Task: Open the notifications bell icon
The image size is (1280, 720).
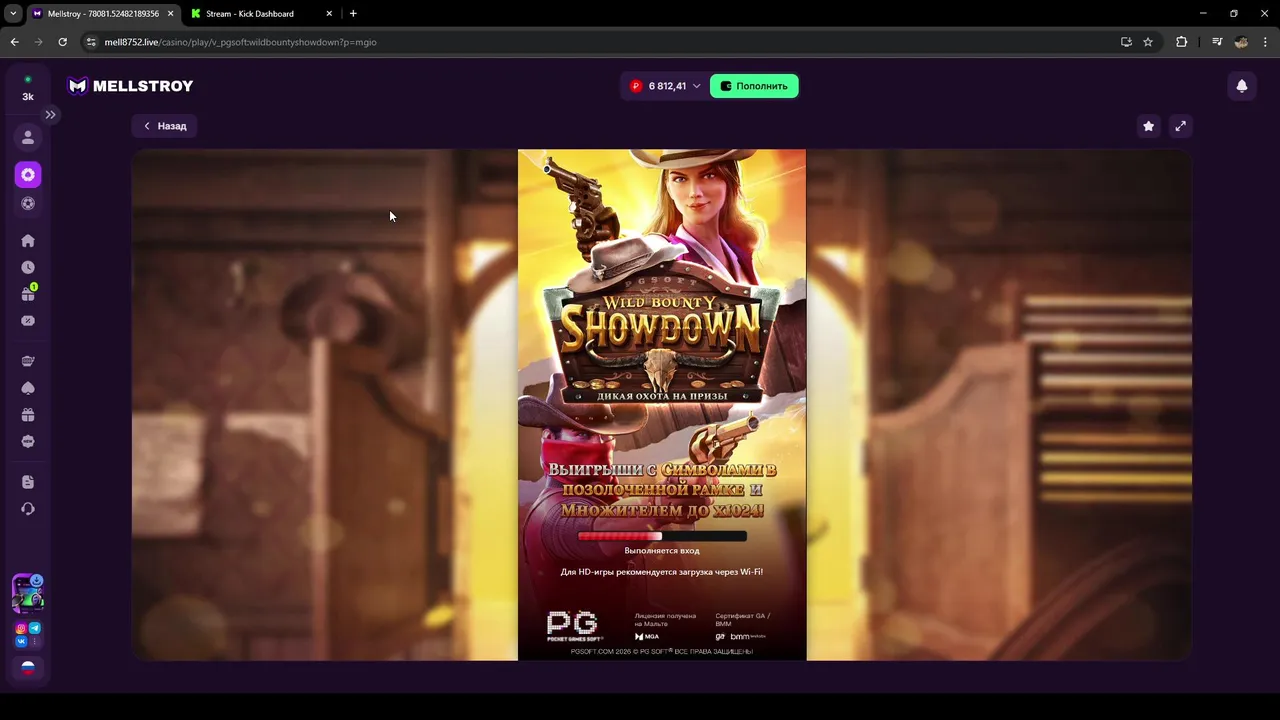Action: pyautogui.click(x=1242, y=86)
